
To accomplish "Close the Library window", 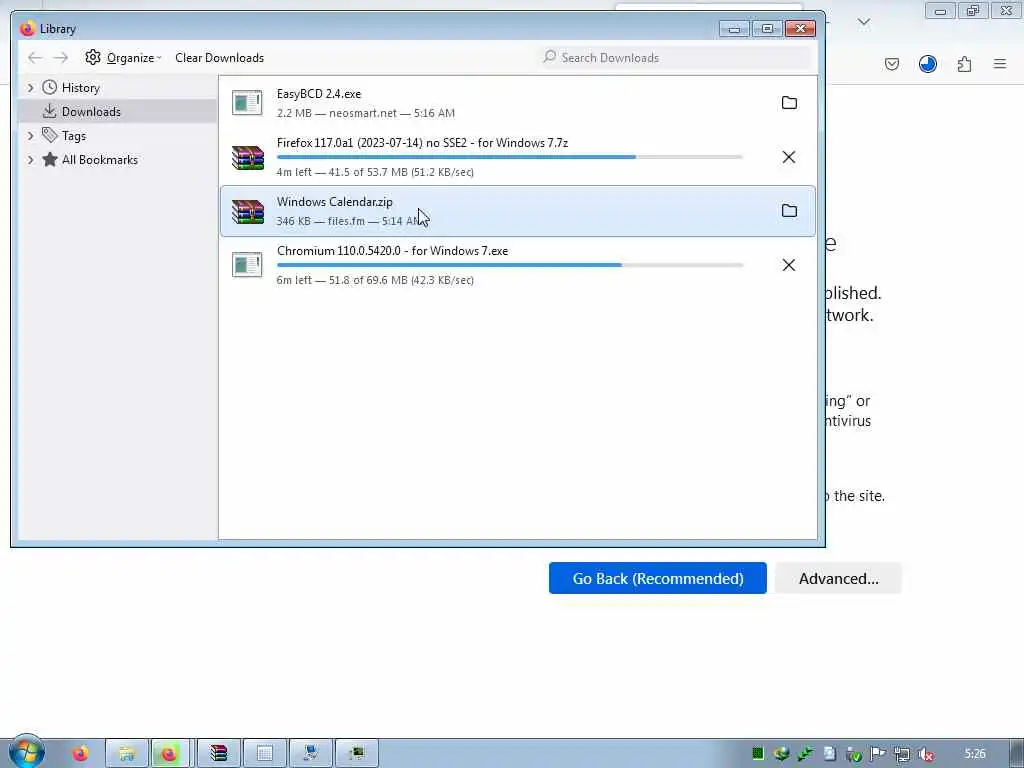I will 800,29.
